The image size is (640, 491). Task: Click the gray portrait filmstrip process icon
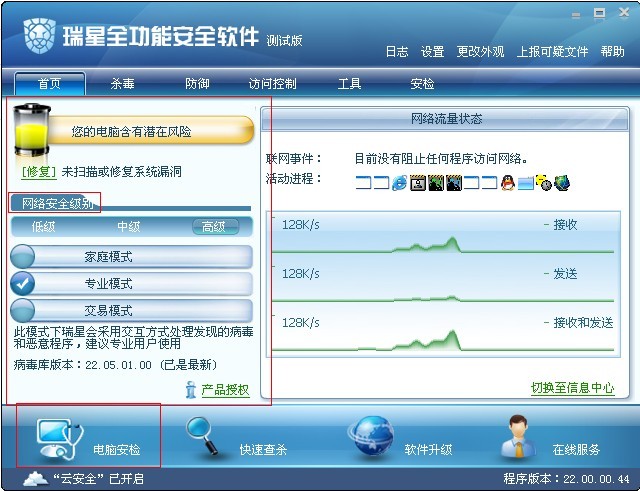coord(418,182)
